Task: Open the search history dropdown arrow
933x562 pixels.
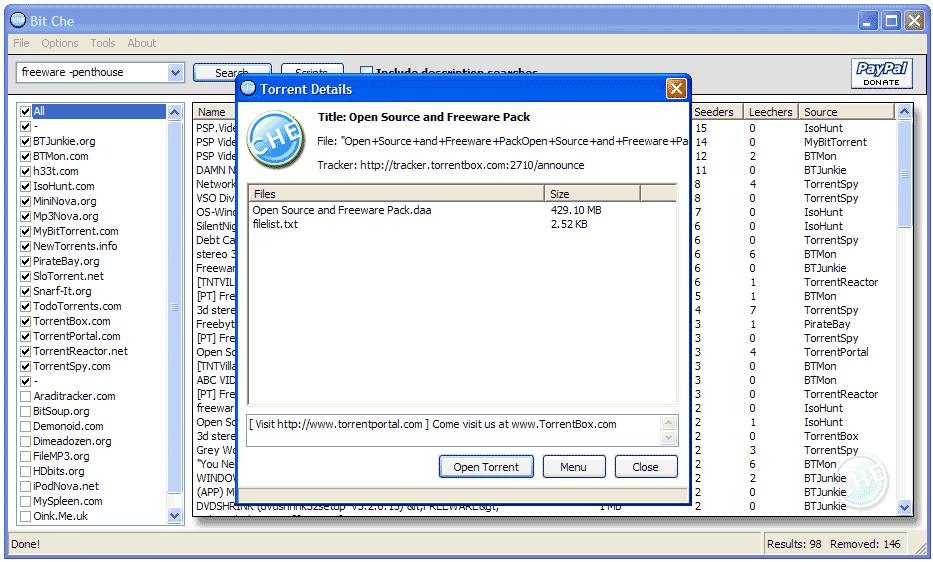Action: click(175, 73)
